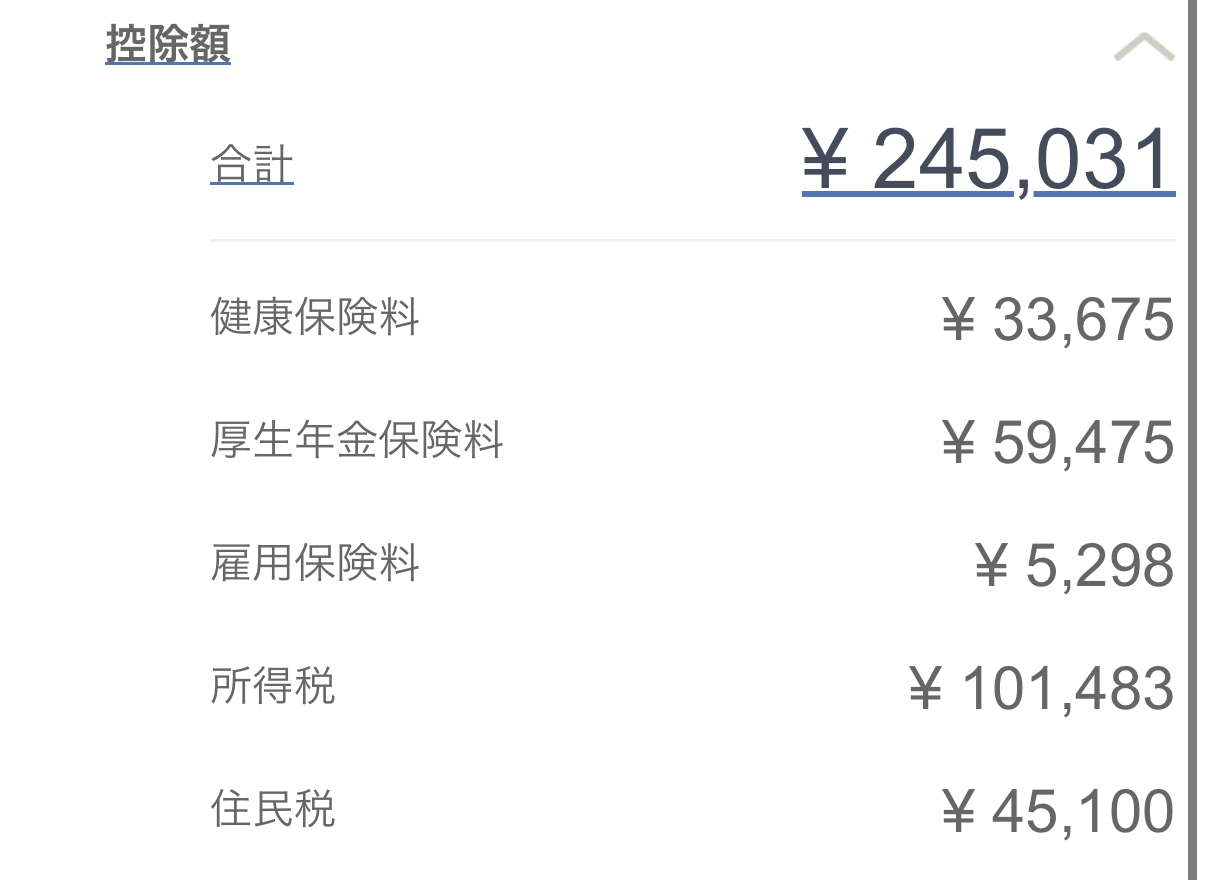1206x880 pixels.
Task: Collapse the 控除額 section chevron
Action: point(1144,46)
